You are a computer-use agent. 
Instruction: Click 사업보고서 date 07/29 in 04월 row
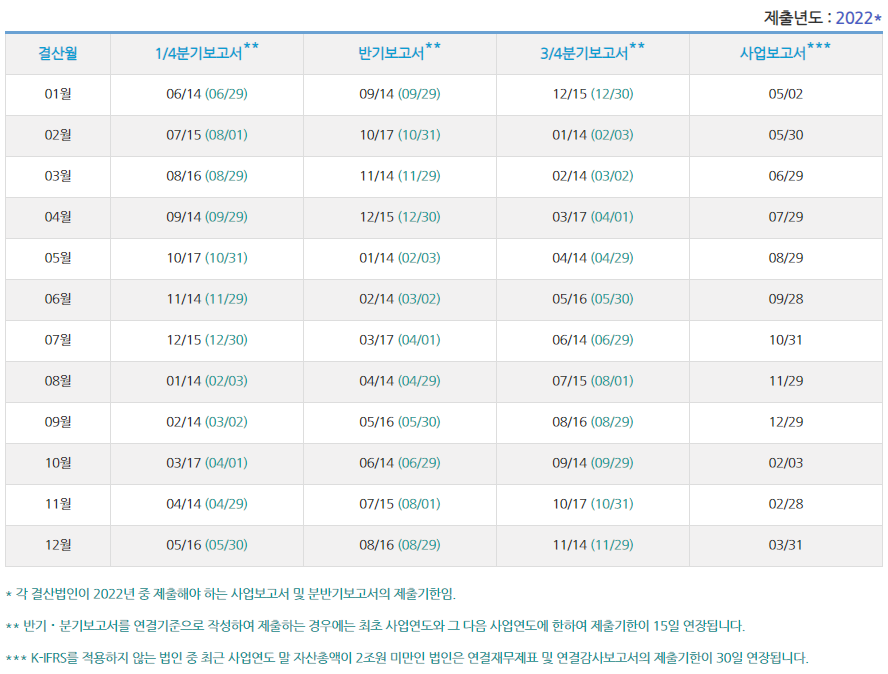click(x=785, y=217)
